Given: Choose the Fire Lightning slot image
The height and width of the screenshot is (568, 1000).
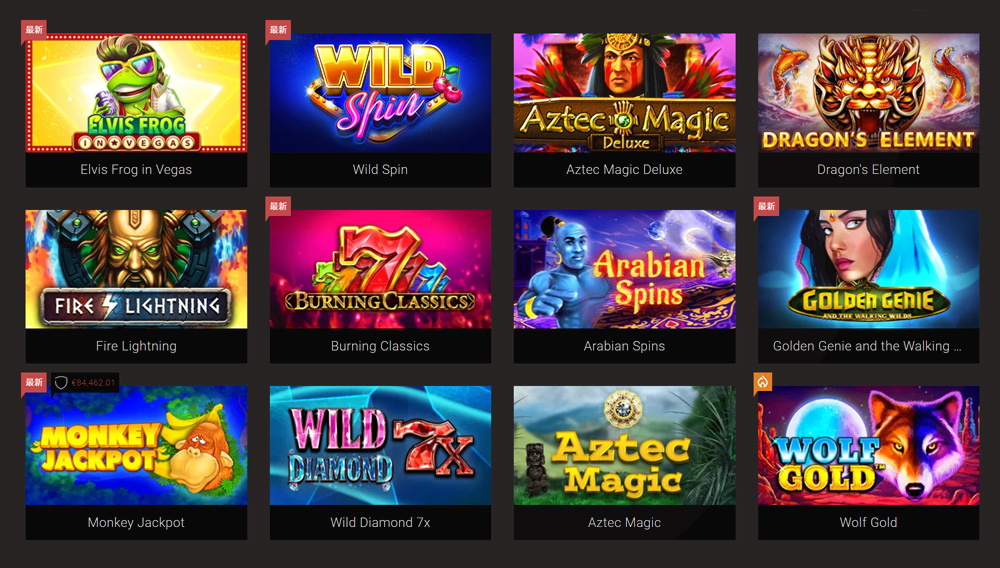Looking at the screenshot, I should pos(136,270).
